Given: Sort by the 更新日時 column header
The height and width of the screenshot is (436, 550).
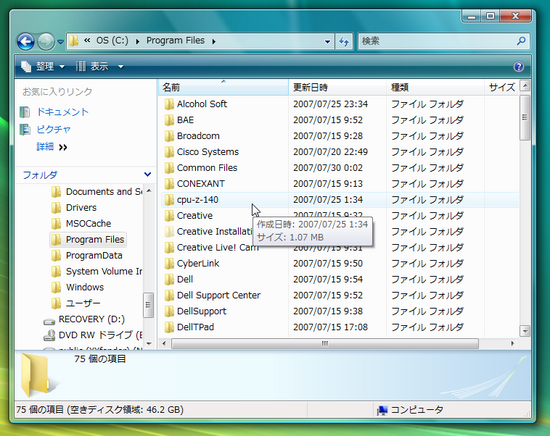Looking at the screenshot, I should [x=337, y=87].
